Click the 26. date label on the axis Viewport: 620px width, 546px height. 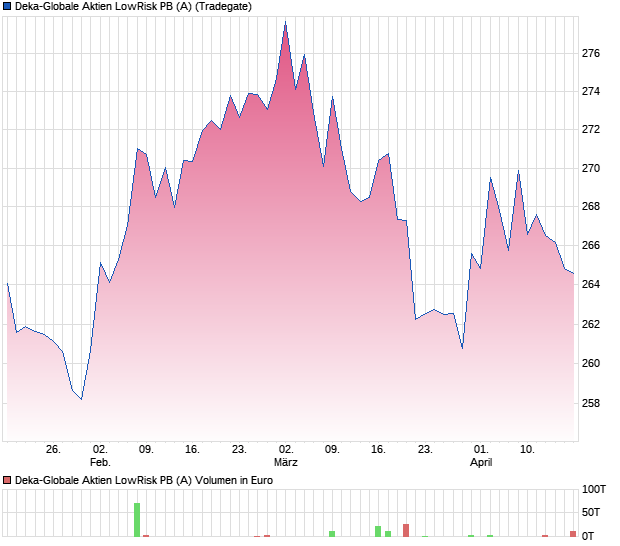pos(53,450)
